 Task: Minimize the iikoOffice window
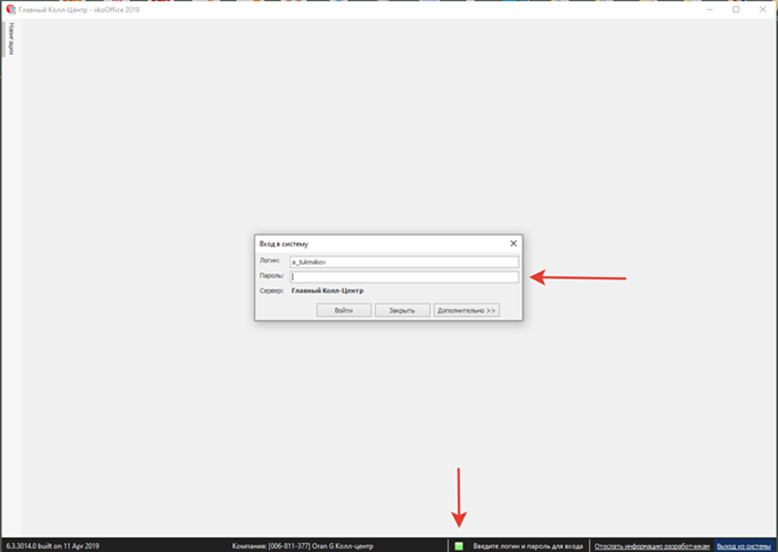708,9
